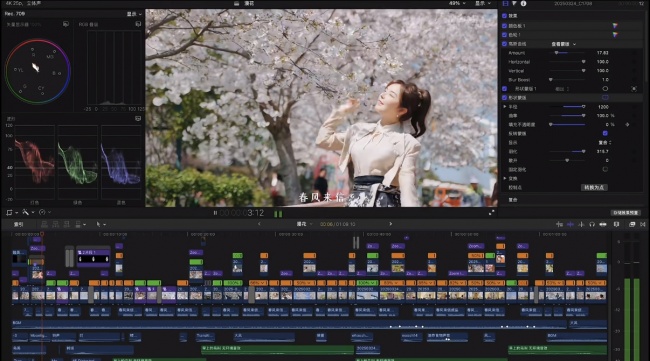The image size is (650, 361).
Task: Open the select arrow tool dropdown
Action: 101,224
